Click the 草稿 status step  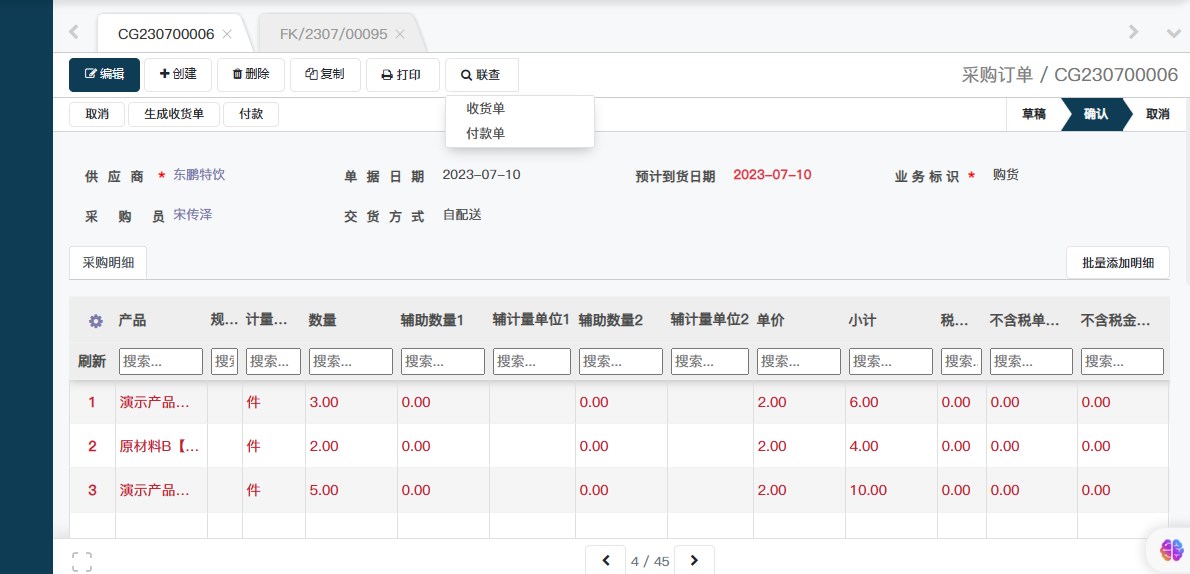coord(1033,114)
